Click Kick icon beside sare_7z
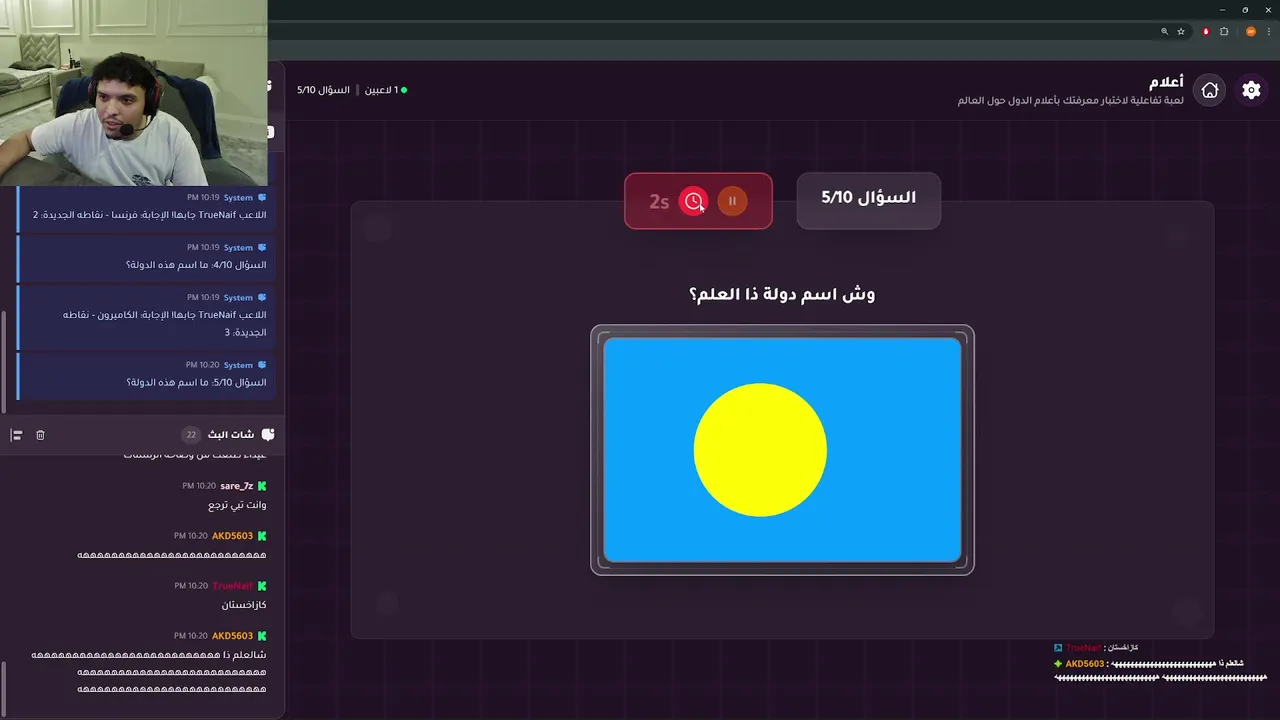Image resolution: width=1280 pixels, height=720 pixels. [x=262, y=486]
